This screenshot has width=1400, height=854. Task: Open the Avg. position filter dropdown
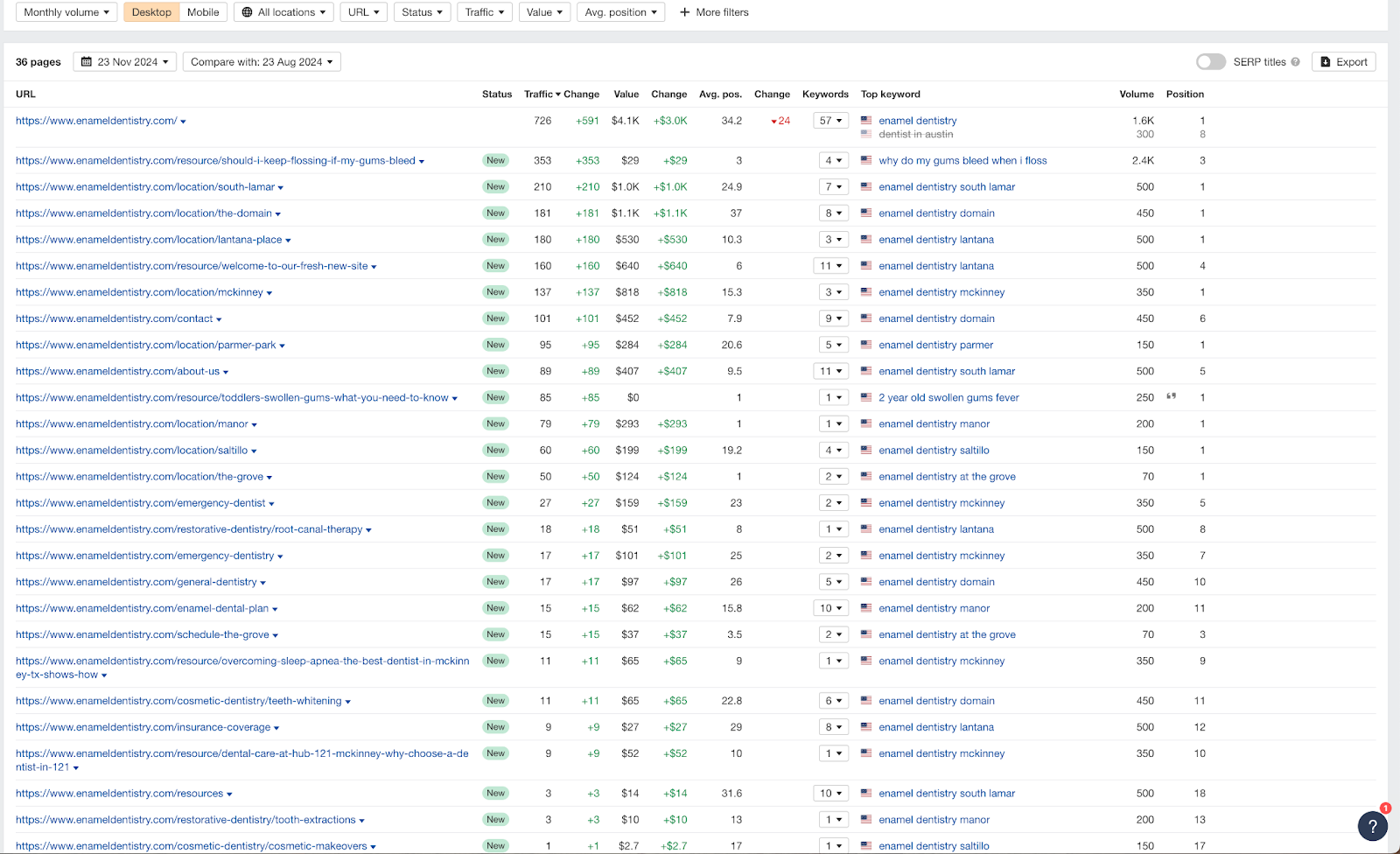pyautogui.click(x=620, y=12)
